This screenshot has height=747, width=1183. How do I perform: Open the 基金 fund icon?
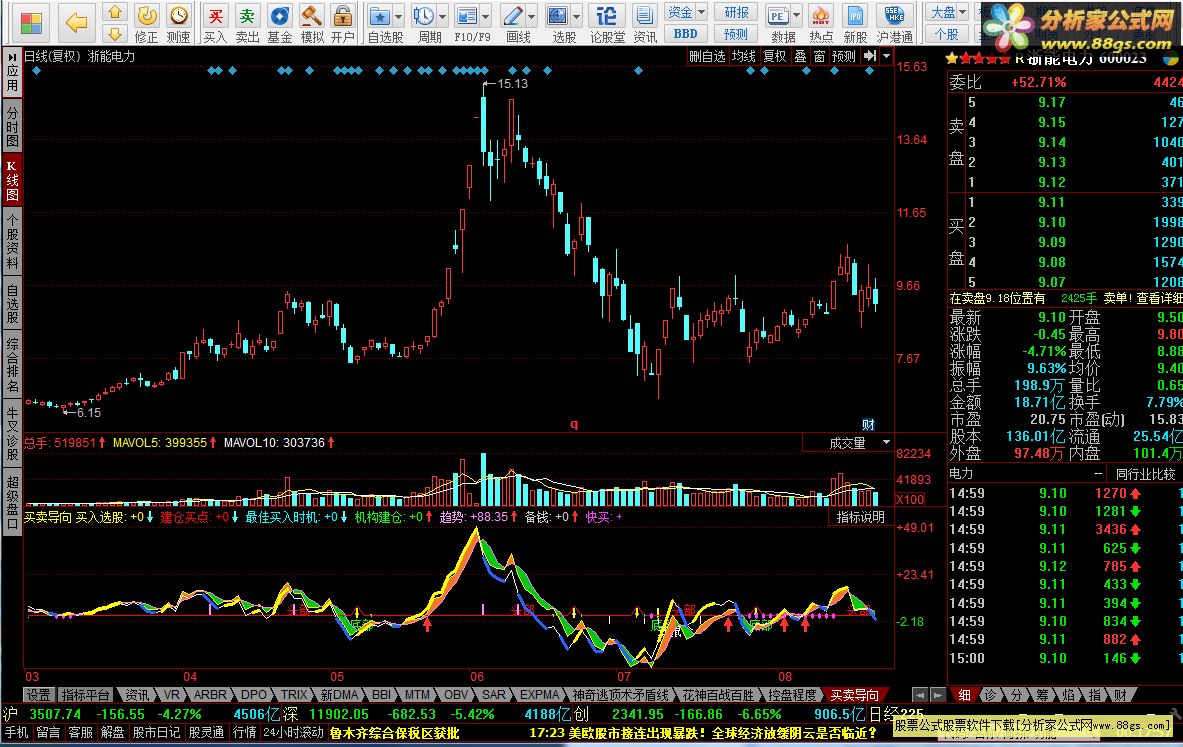pos(279,23)
